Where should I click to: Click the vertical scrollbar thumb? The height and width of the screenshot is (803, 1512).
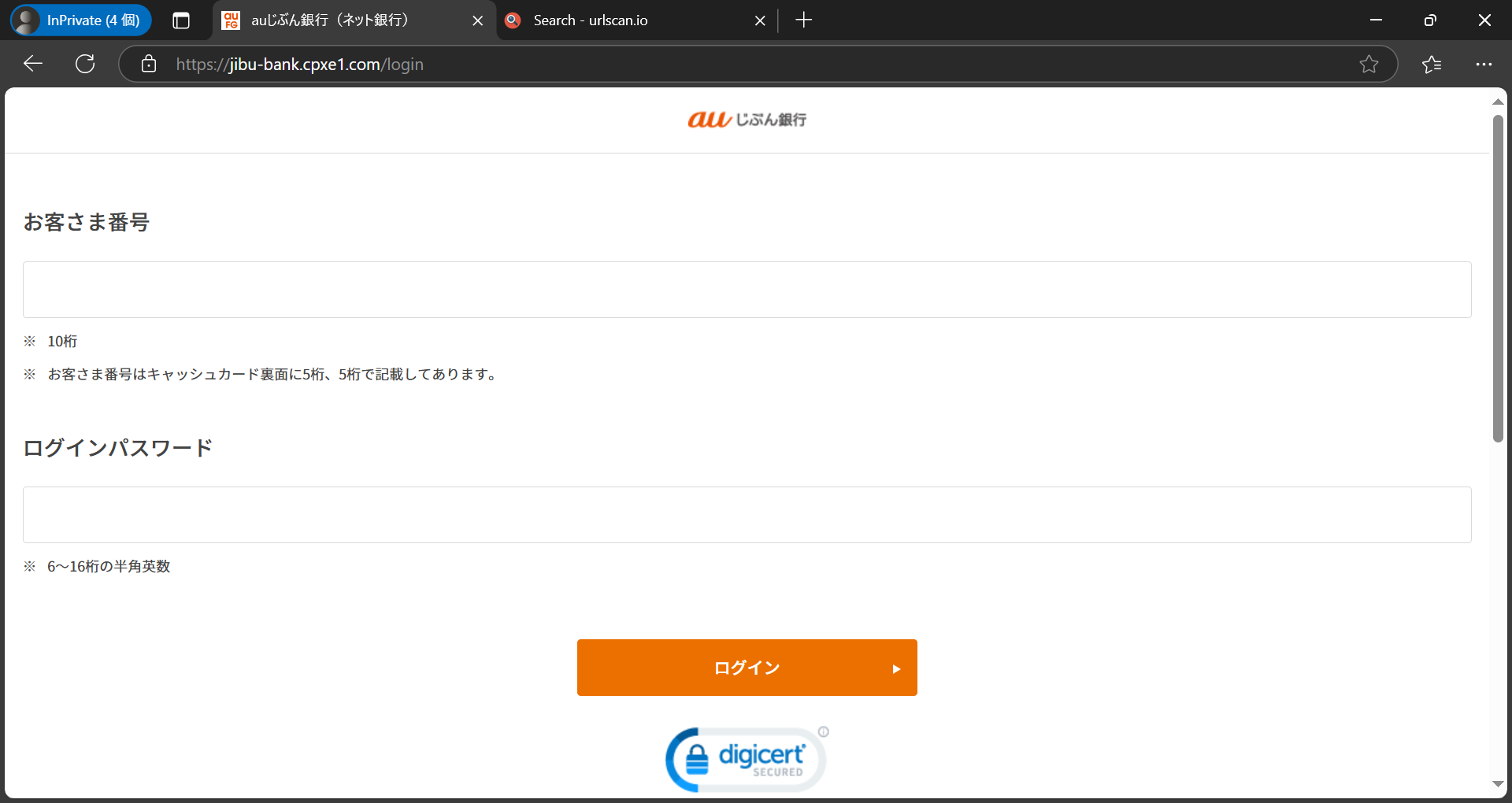point(1498,279)
